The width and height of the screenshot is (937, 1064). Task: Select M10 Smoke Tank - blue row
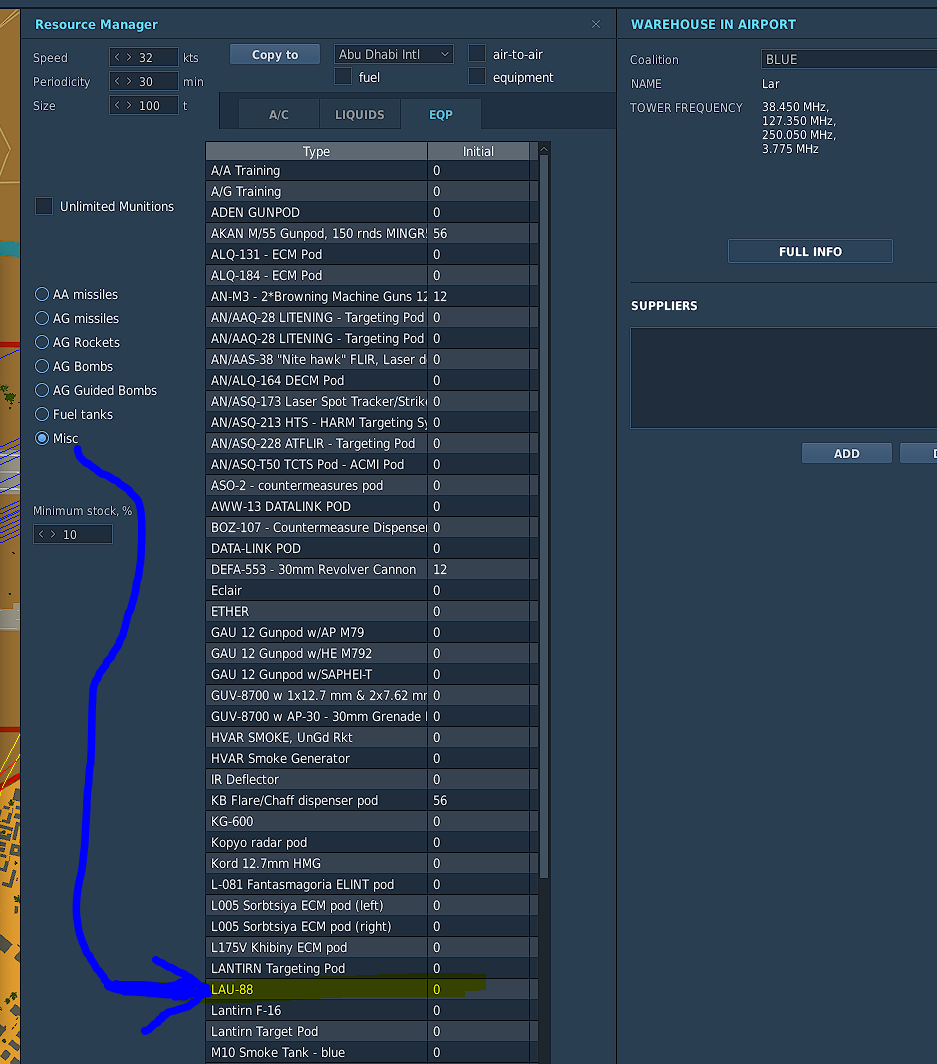tap(372, 1052)
